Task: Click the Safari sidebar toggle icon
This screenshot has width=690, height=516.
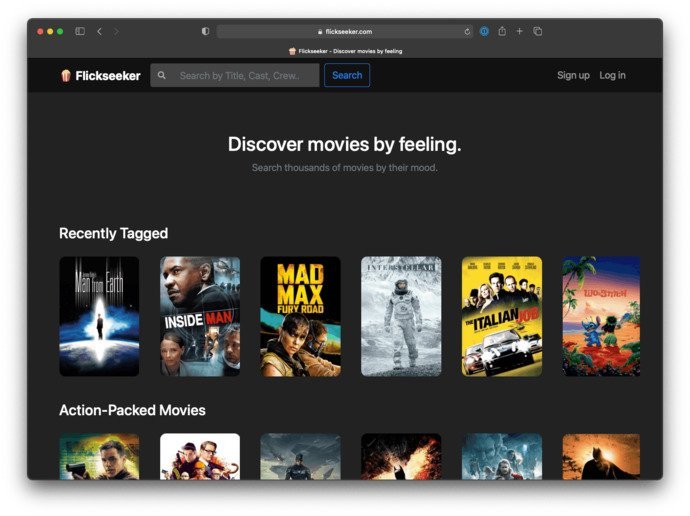Action: tap(80, 31)
